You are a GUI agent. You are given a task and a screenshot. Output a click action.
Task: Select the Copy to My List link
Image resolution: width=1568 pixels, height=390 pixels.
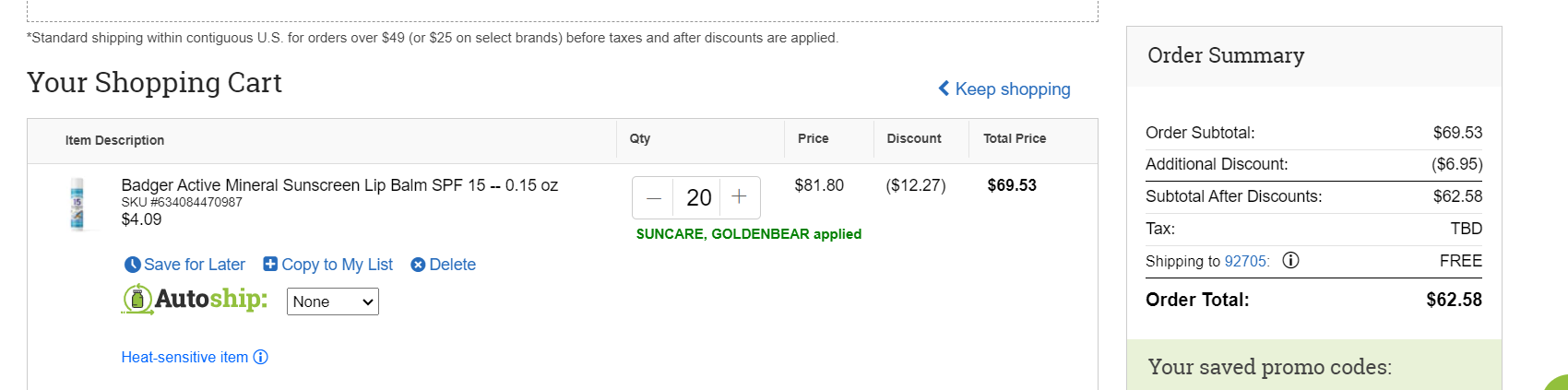tap(337, 265)
